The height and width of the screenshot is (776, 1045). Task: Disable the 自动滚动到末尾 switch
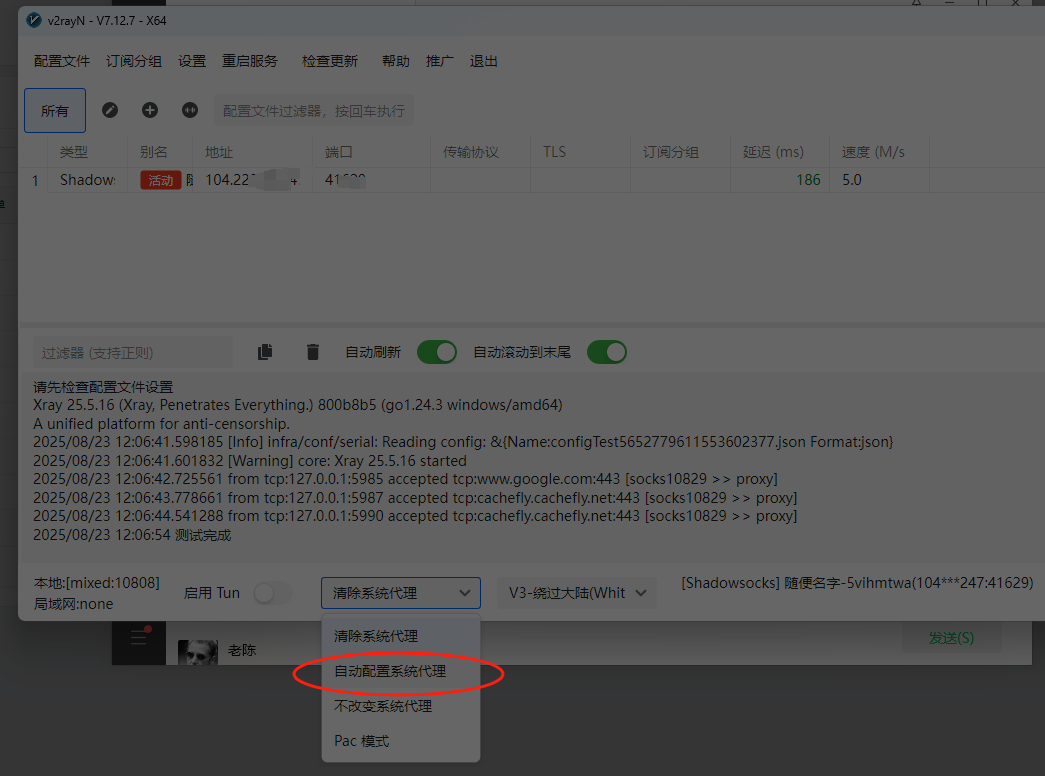point(607,352)
